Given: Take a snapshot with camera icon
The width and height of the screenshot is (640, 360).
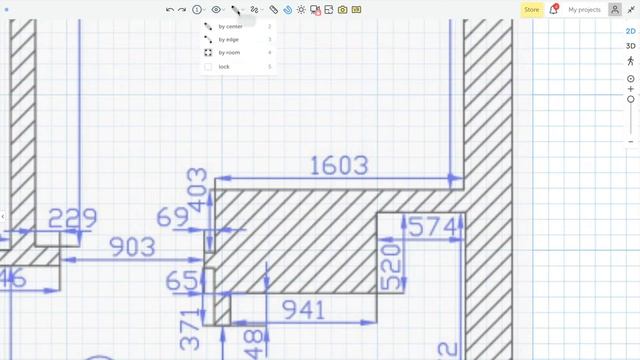Looking at the screenshot, I should (342, 9).
